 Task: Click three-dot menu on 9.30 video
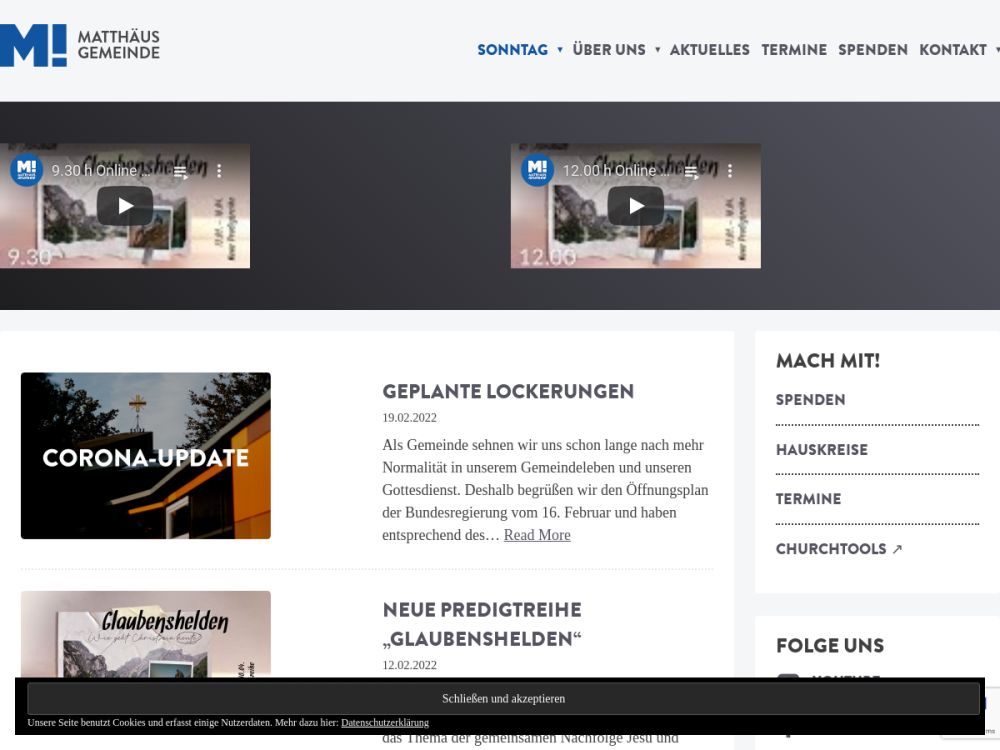click(219, 171)
